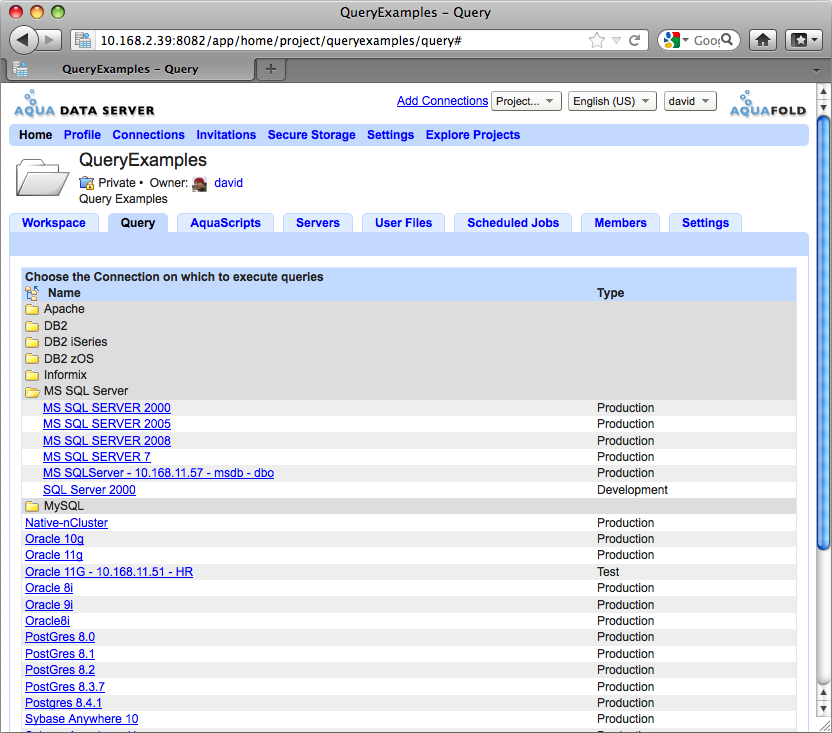Go to the User Files tab
Image resolution: width=832 pixels, height=733 pixels.
(404, 223)
